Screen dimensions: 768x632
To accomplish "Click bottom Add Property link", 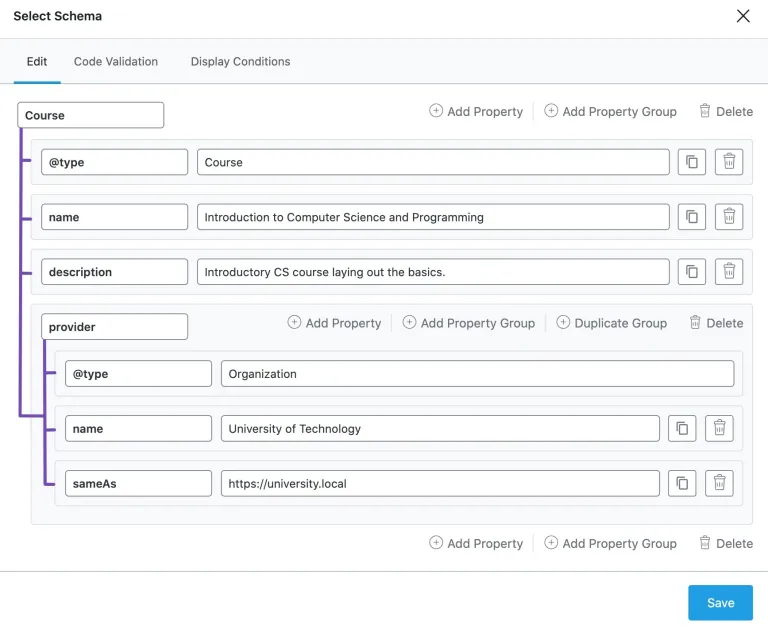I will pyautogui.click(x=476, y=543).
